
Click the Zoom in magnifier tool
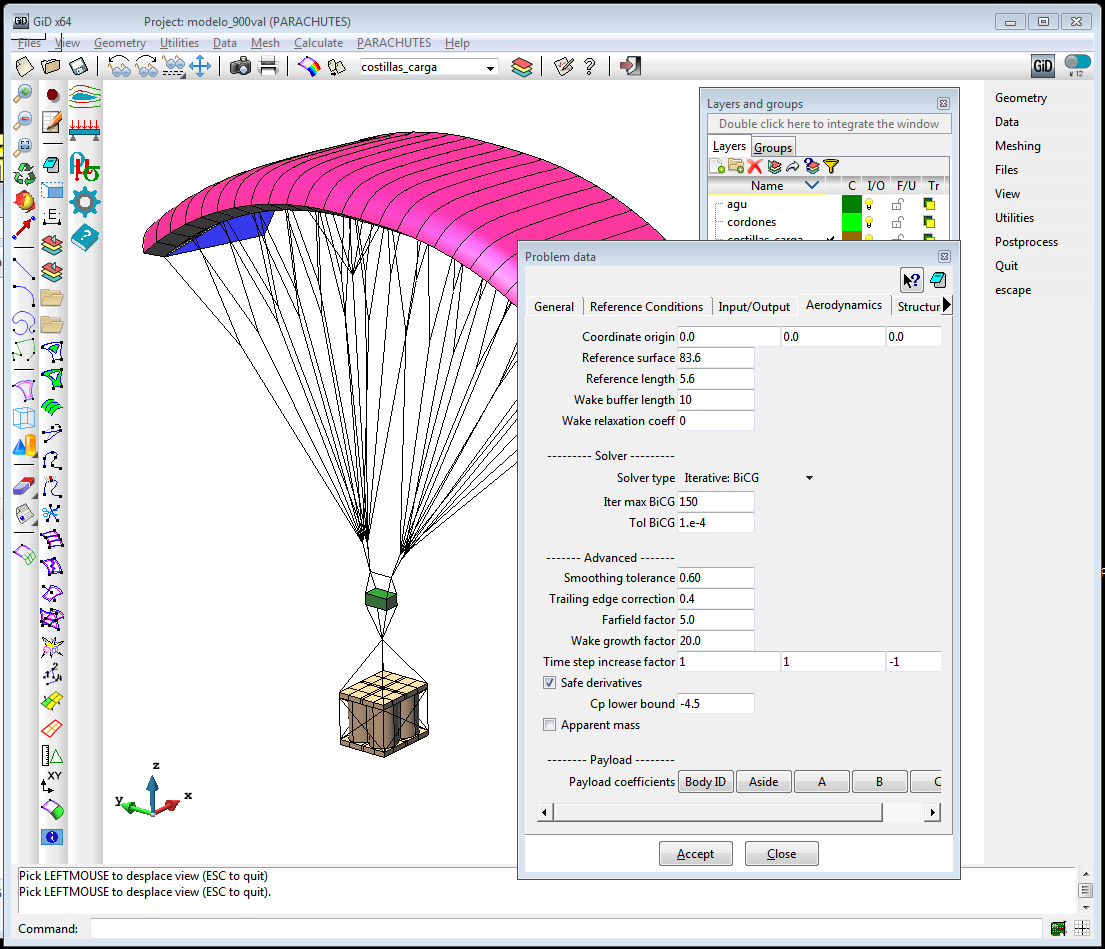pyautogui.click(x=24, y=94)
